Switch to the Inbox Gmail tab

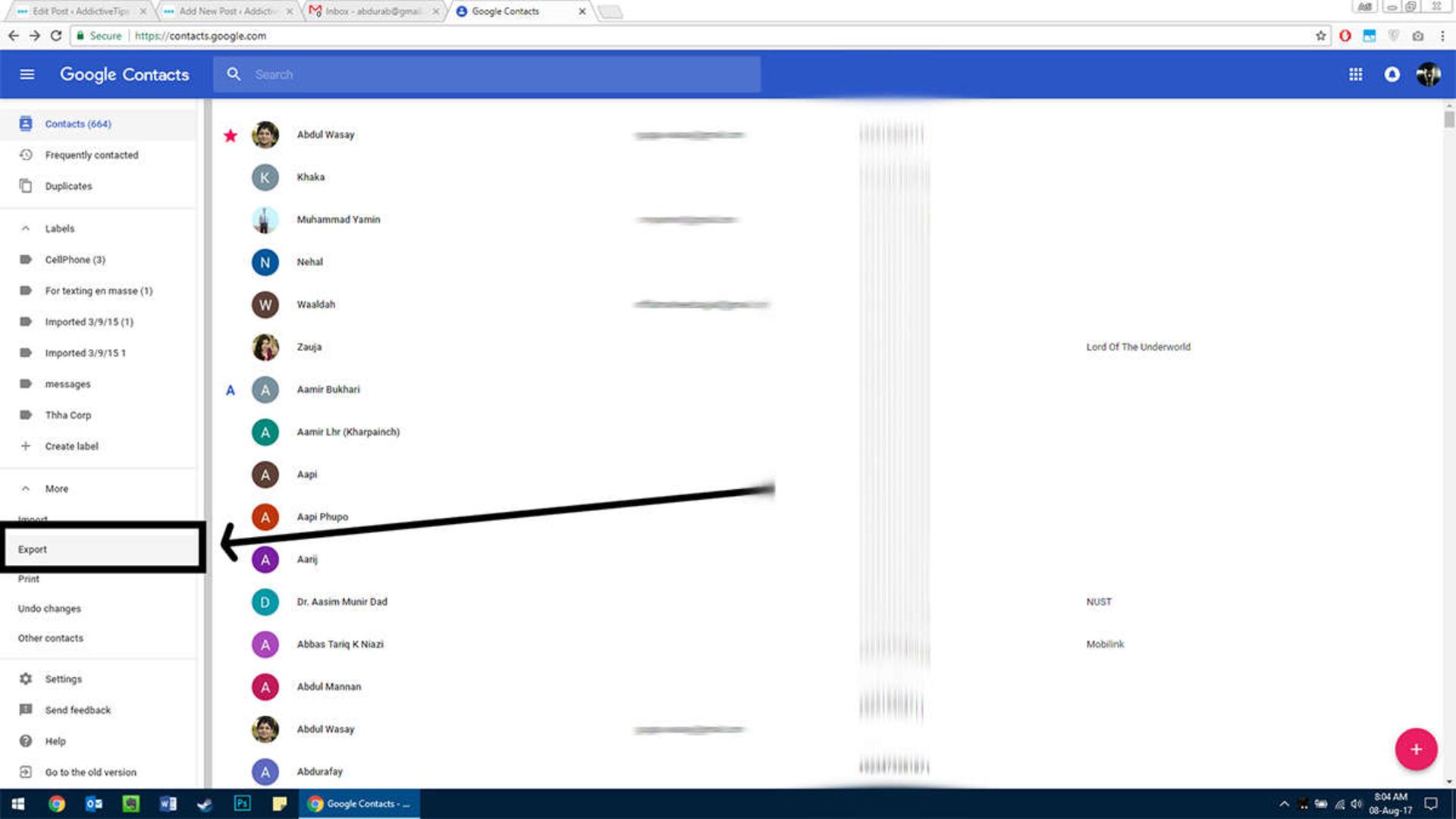375,11
